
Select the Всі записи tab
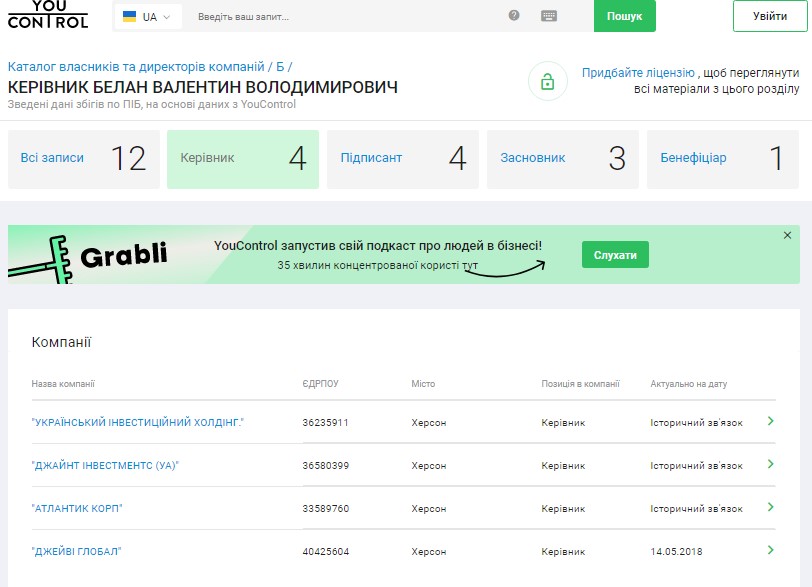pyautogui.click(x=84, y=159)
